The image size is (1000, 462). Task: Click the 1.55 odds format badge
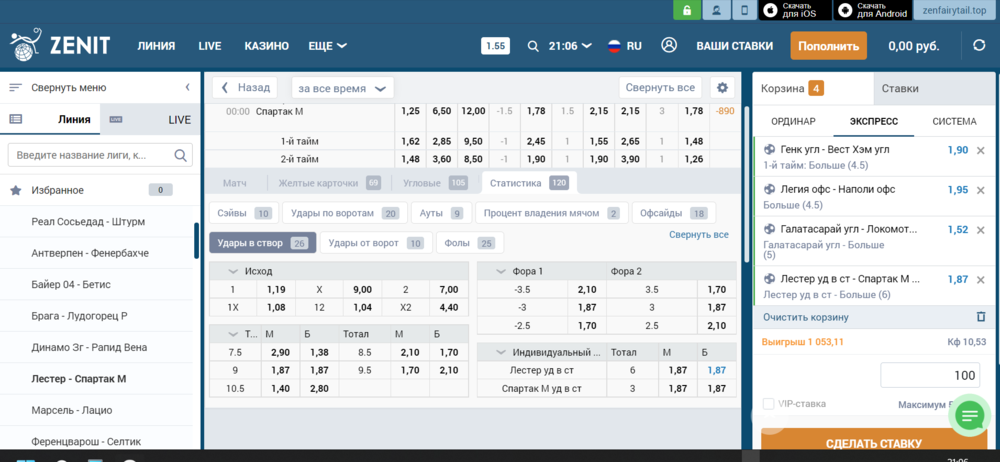495,46
